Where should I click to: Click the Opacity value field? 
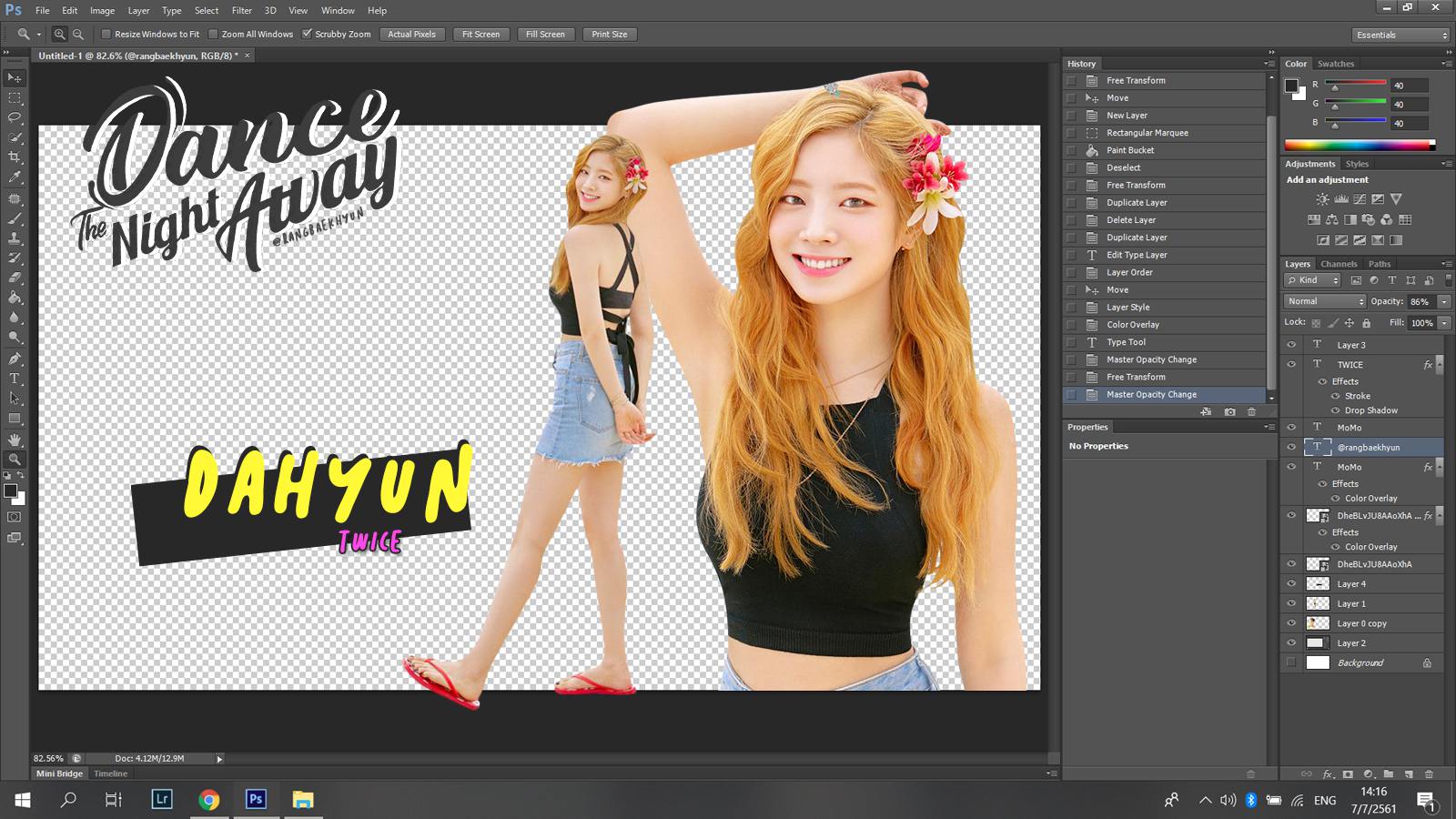pyautogui.click(x=1421, y=301)
